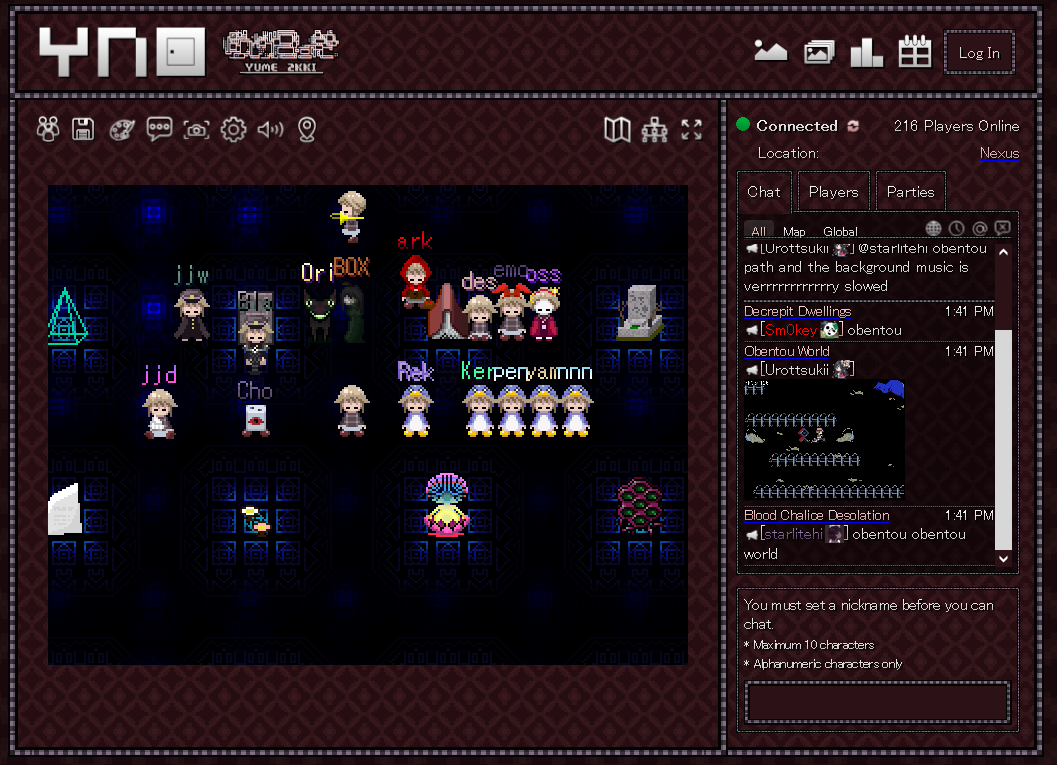This screenshot has height=765, width=1057.
Task: Open the Nexus location link
Action: click(x=999, y=153)
